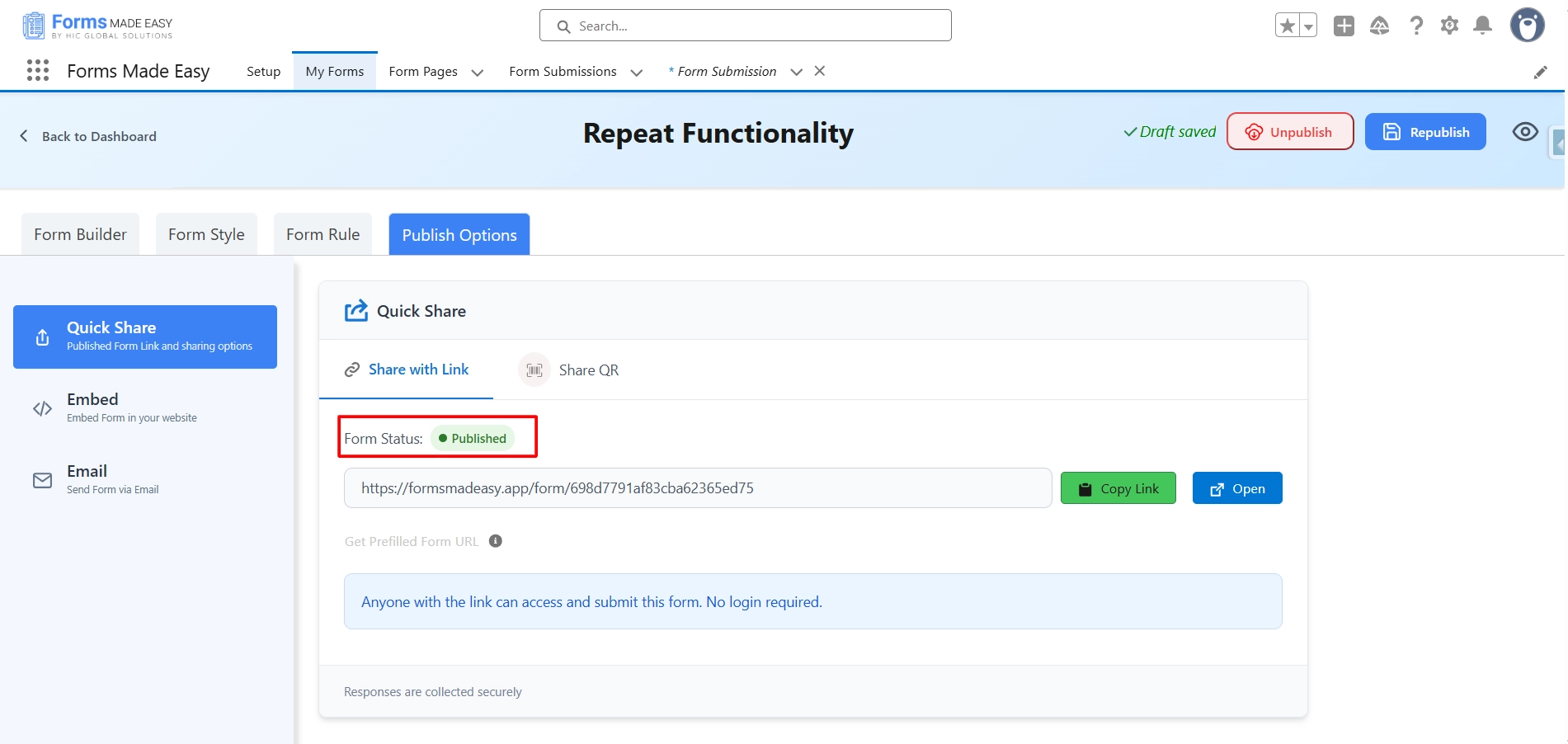Click the global actions plus icon
The image size is (1568, 744).
coord(1344,26)
